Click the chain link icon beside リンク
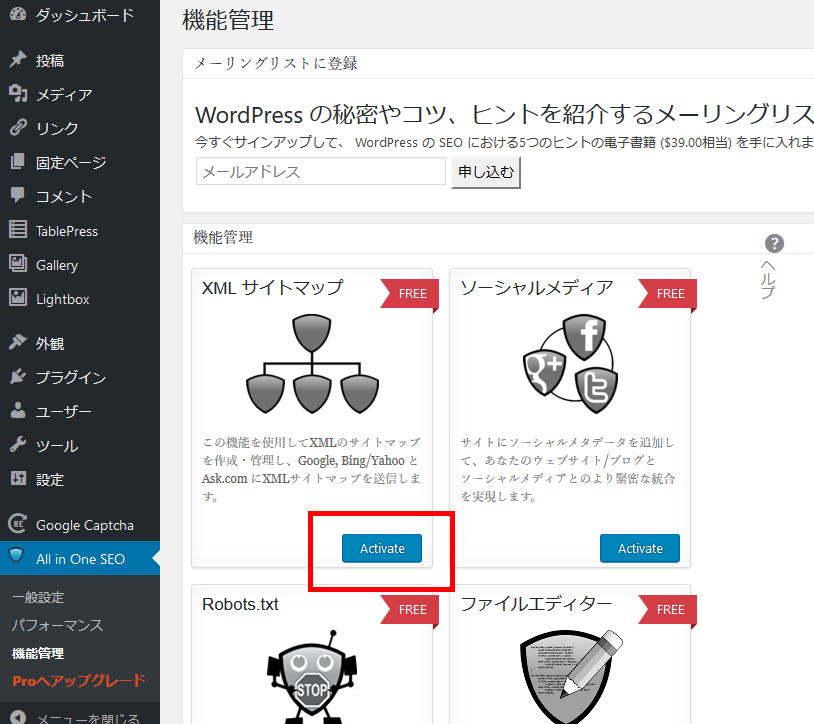Screen dimensions: 814x724 18,127
